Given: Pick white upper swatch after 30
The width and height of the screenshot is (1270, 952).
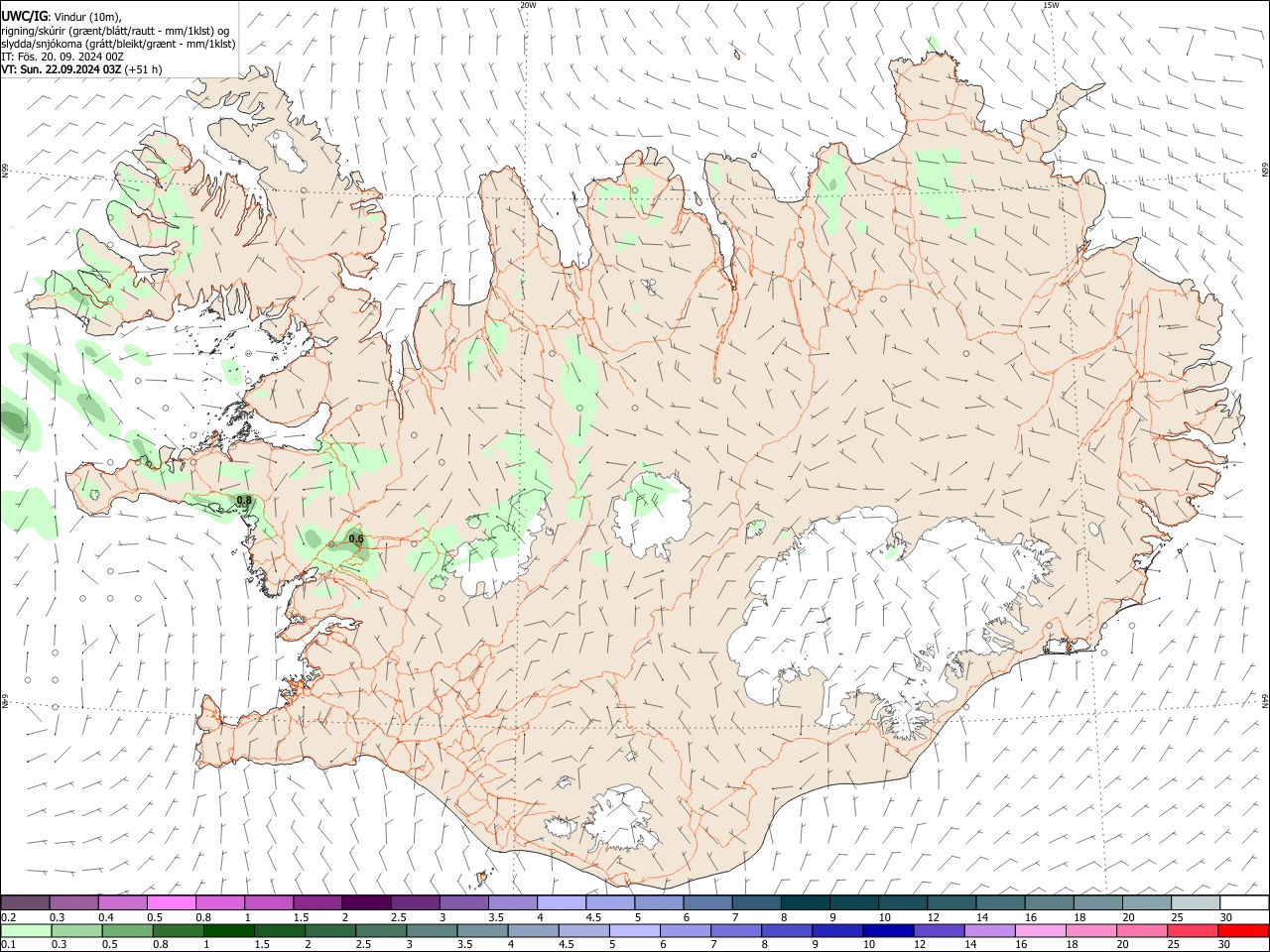Looking at the screenshot, I should coord(1243,902).
